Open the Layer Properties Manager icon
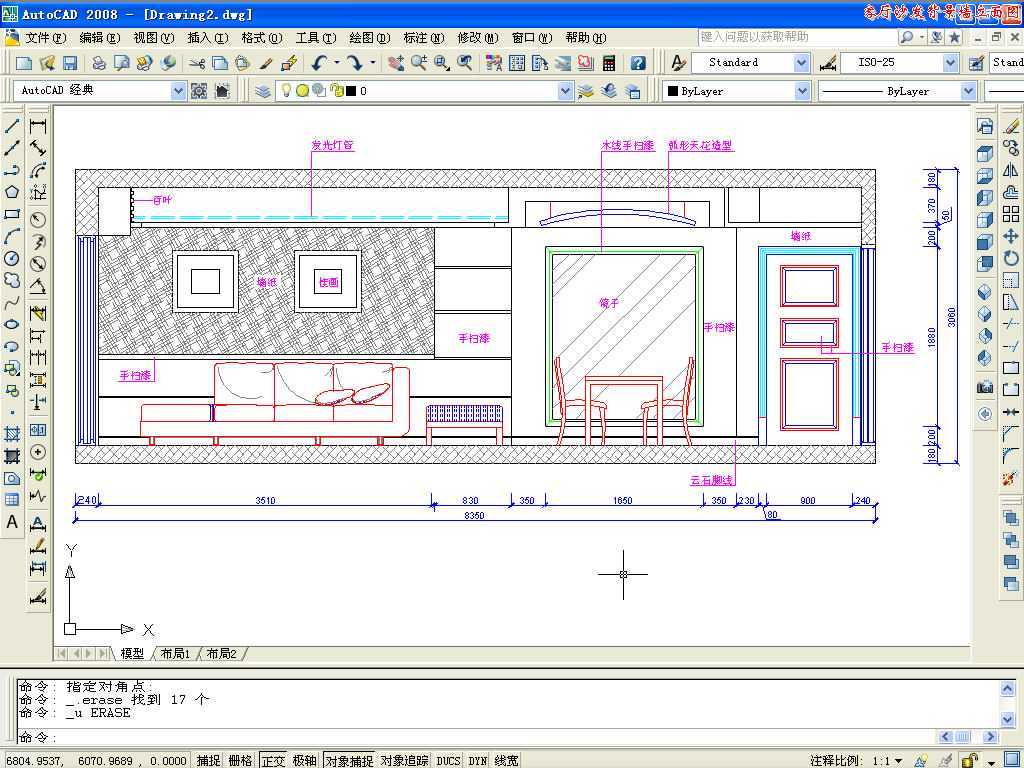Screen dimensions: 1024x768 click(263, 91)
